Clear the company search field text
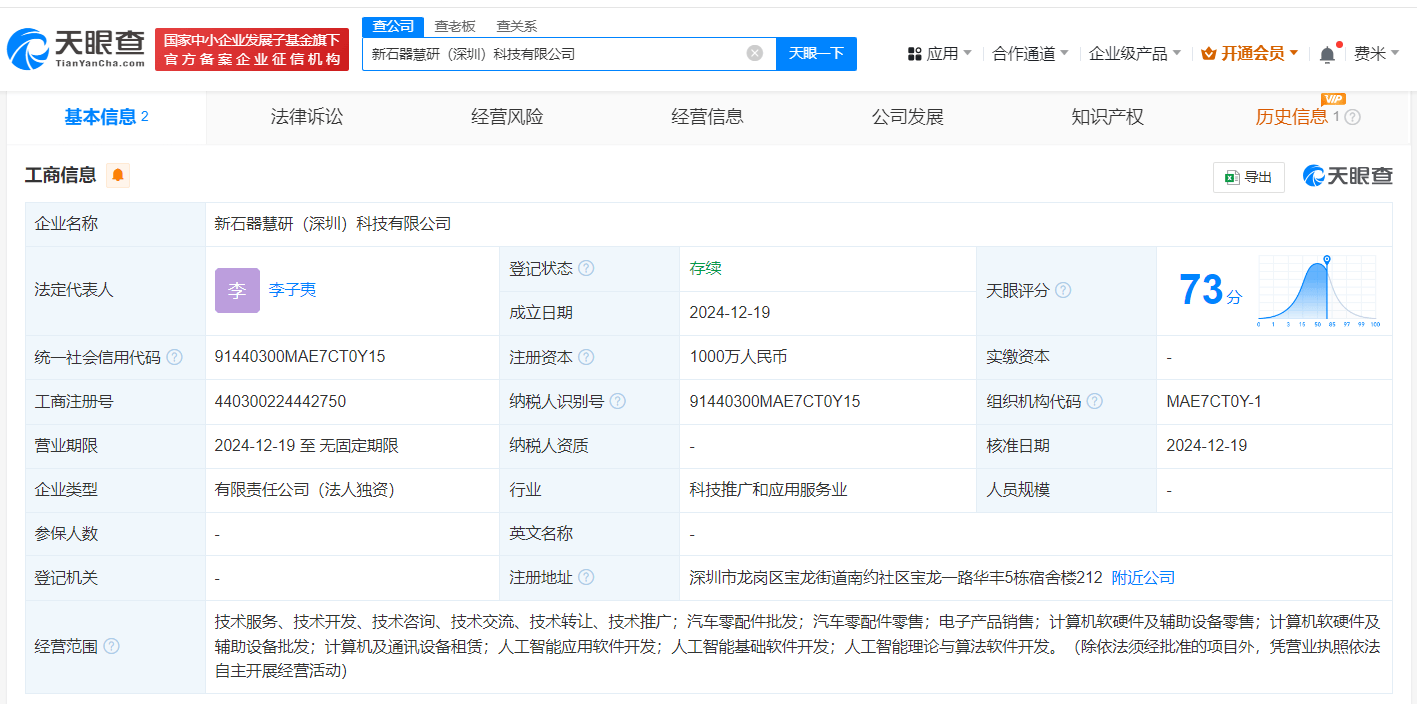Screen dimensions: 1417x704 (x=755, y=53)
